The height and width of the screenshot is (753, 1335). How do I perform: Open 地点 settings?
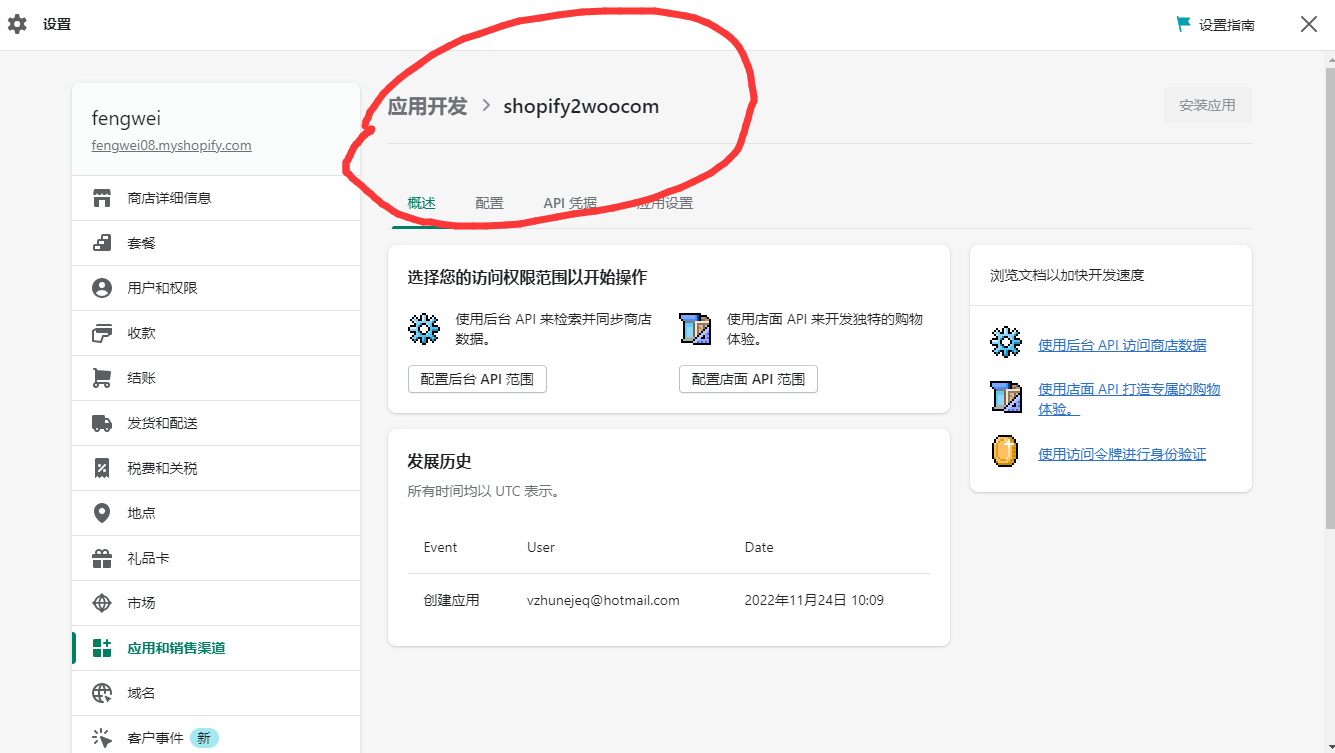(216, 513)
